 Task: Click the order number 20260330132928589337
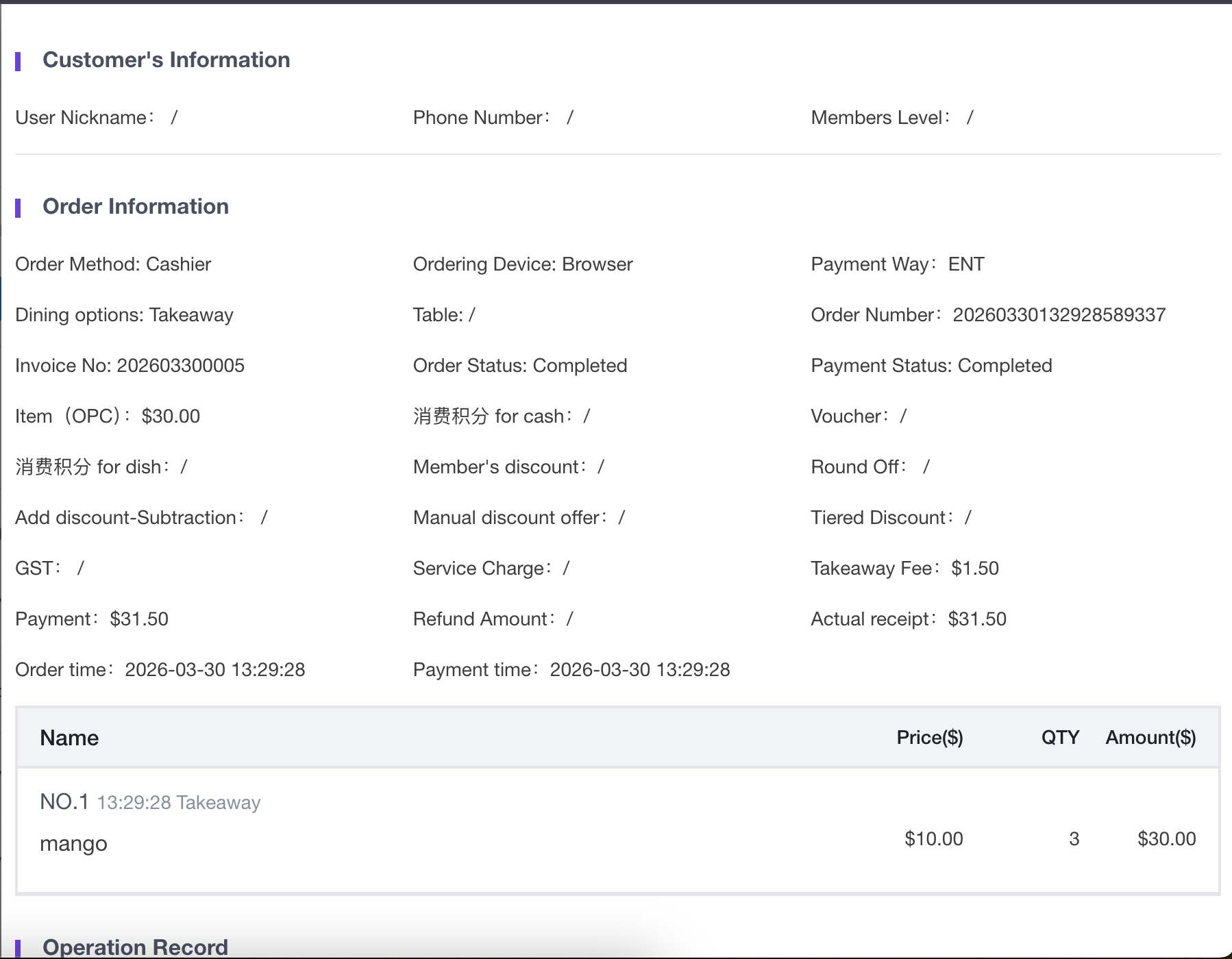1059,315
